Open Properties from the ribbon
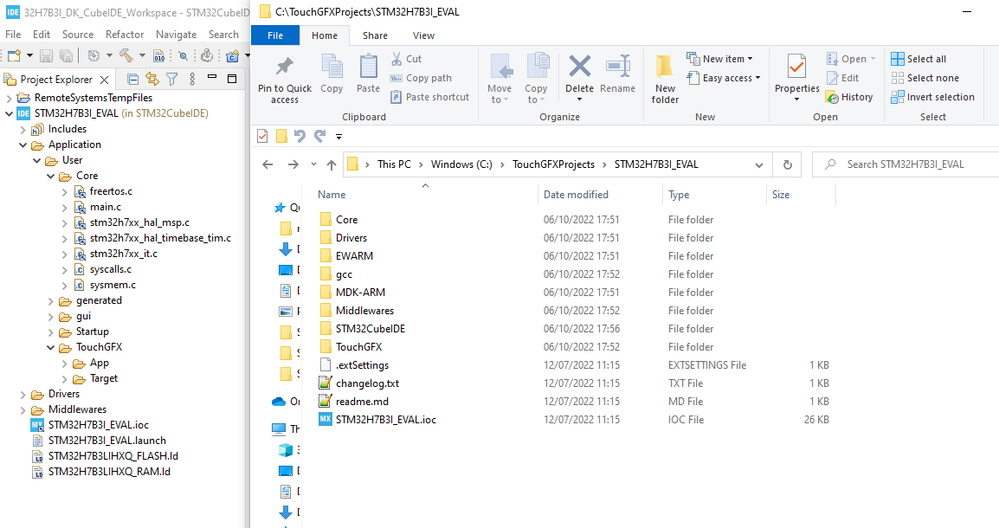The width and height of the screenshot is (999, 528). tap(796, 78)
